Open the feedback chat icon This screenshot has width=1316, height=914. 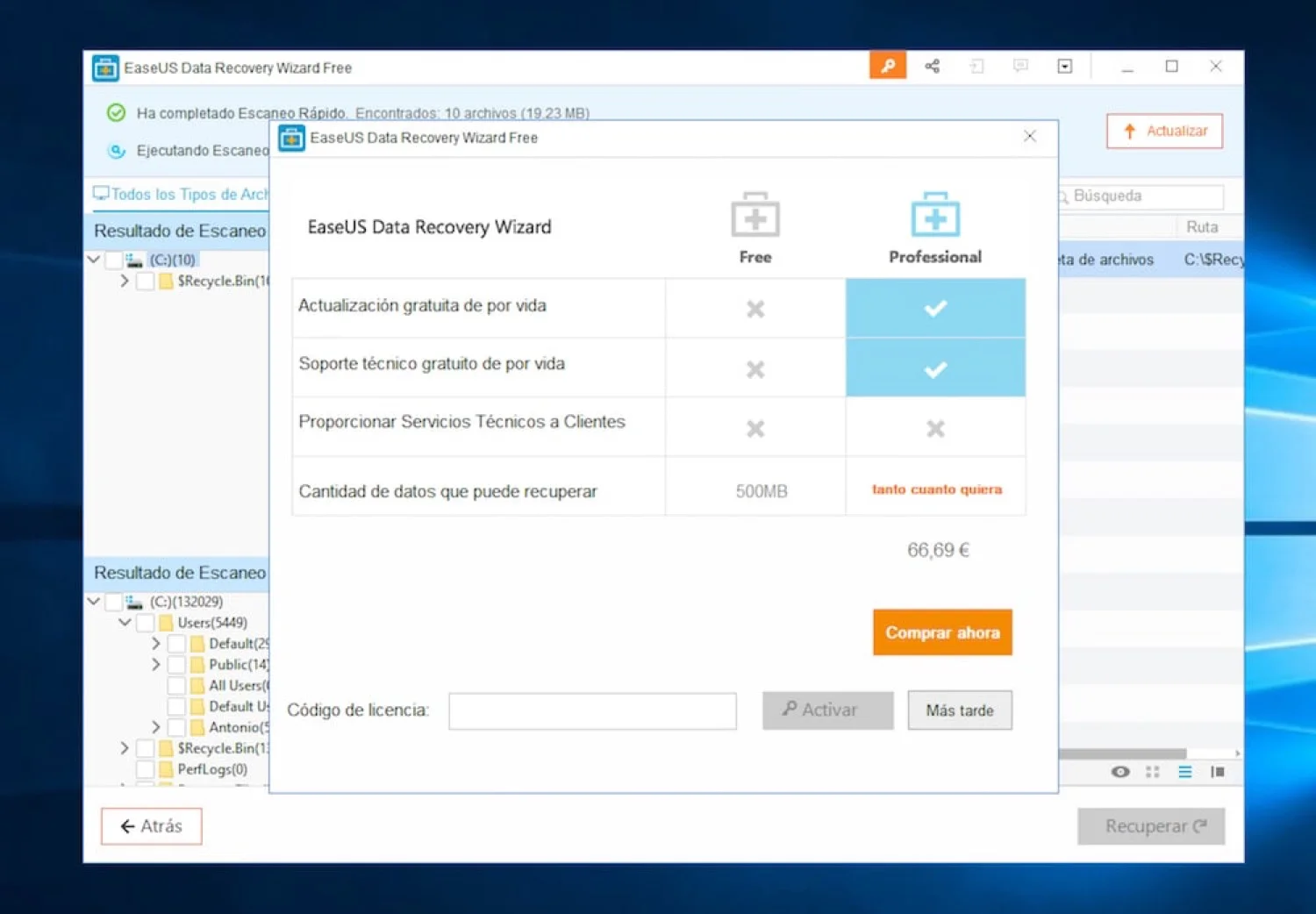pos(1020,66)
